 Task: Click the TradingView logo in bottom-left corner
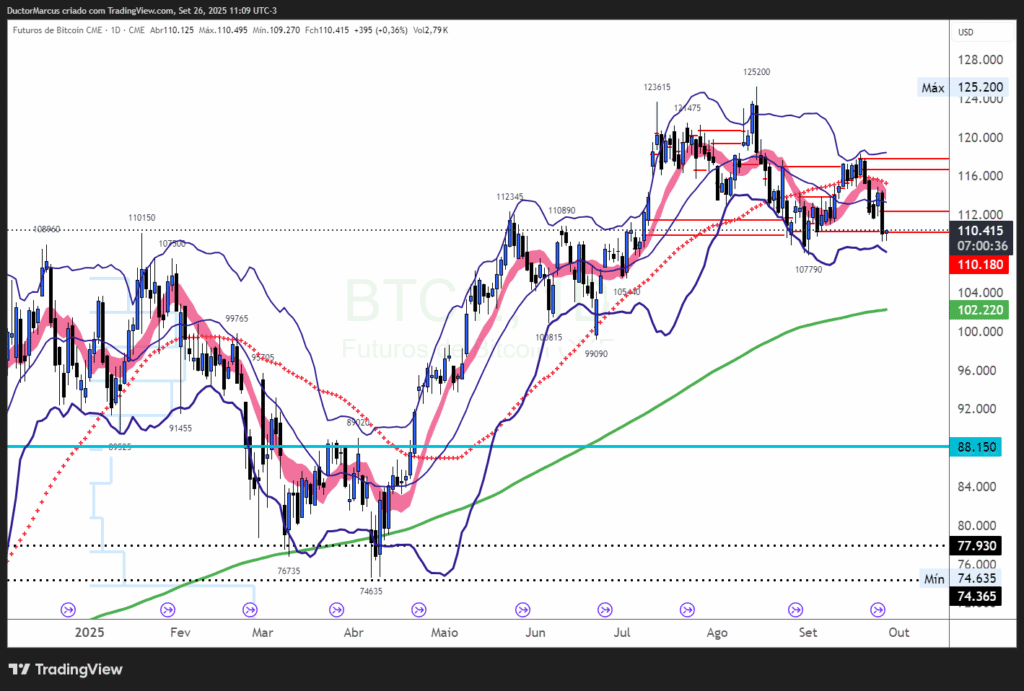[65, 669]
